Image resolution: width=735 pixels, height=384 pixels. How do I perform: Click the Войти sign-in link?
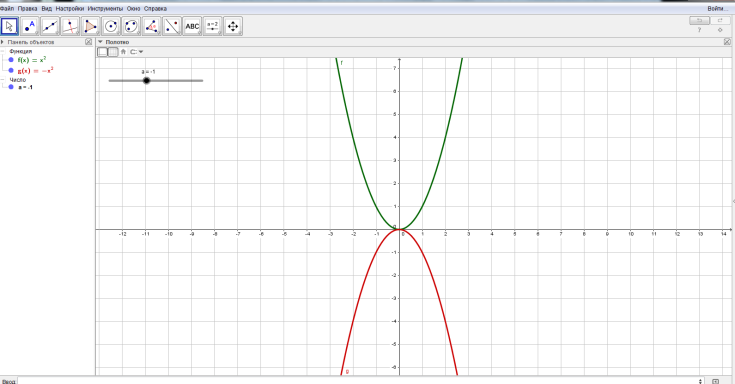(717, 8)
